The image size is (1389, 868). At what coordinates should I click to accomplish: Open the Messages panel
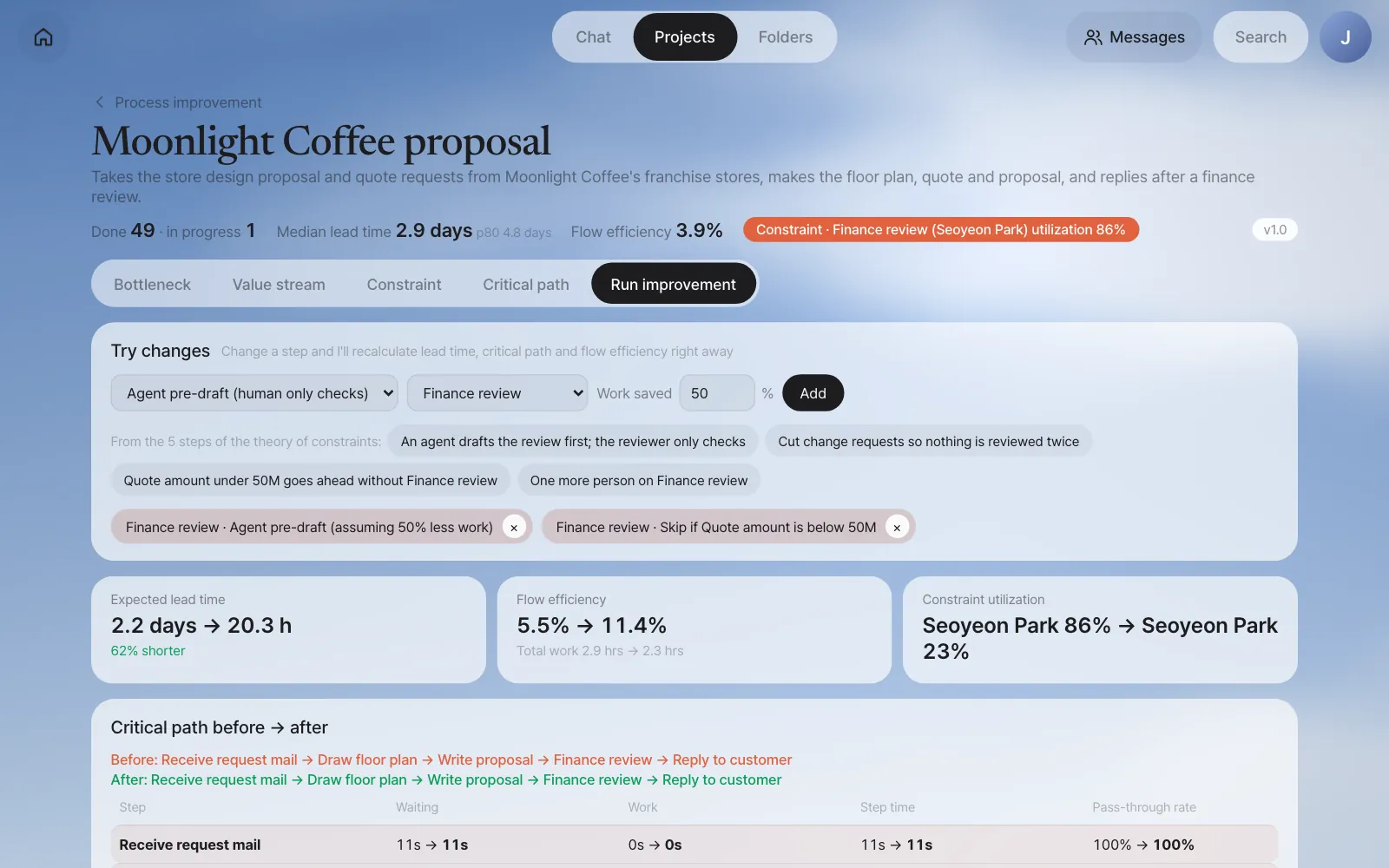(1134, 37)
